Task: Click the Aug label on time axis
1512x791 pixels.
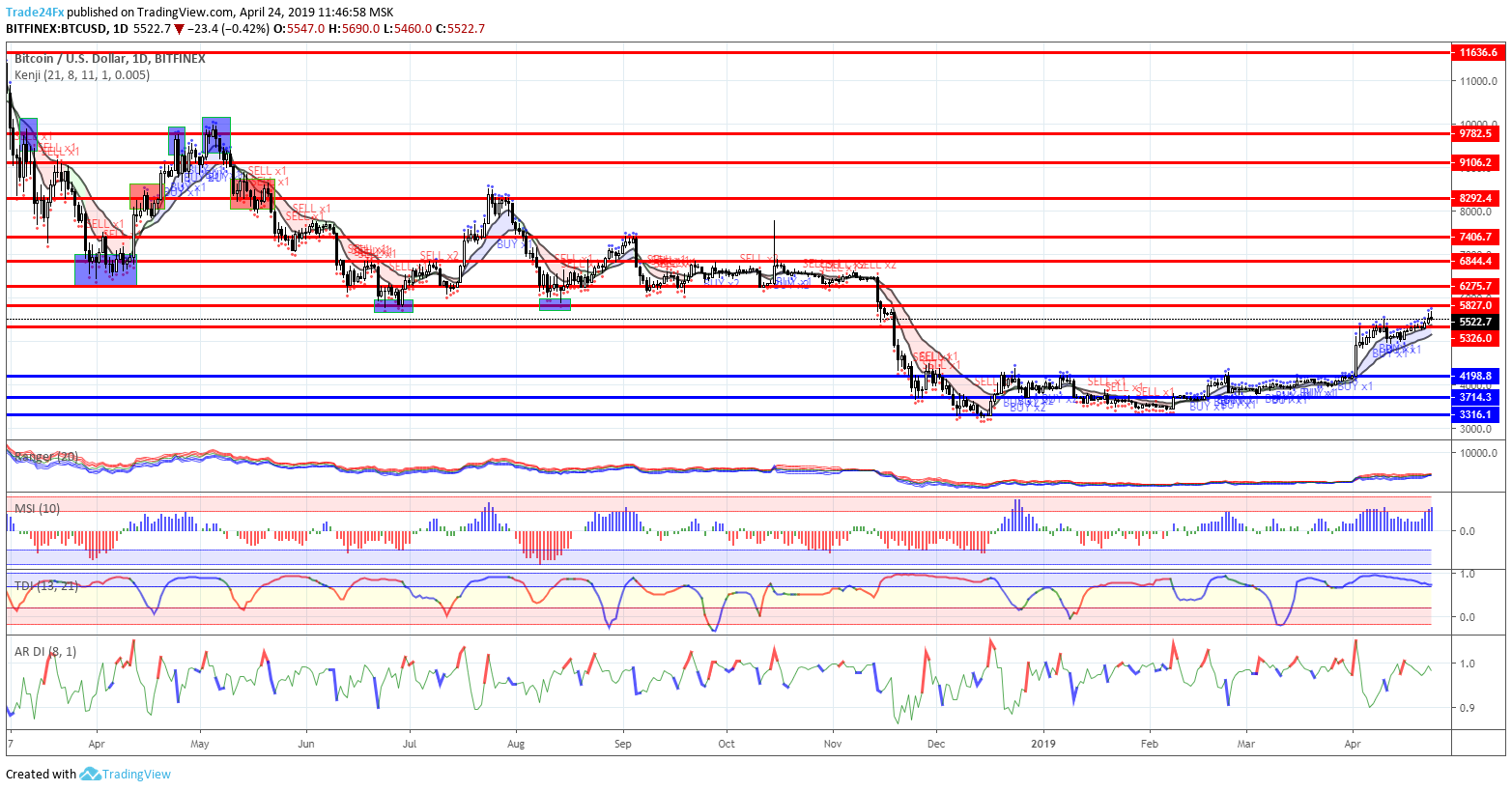Action: coord(515,744)
